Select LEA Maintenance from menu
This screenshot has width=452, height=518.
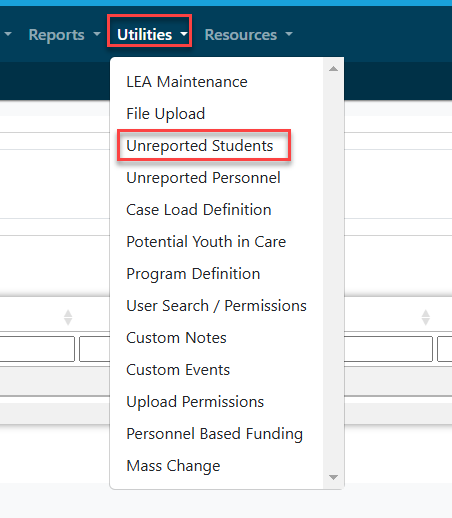187,82
